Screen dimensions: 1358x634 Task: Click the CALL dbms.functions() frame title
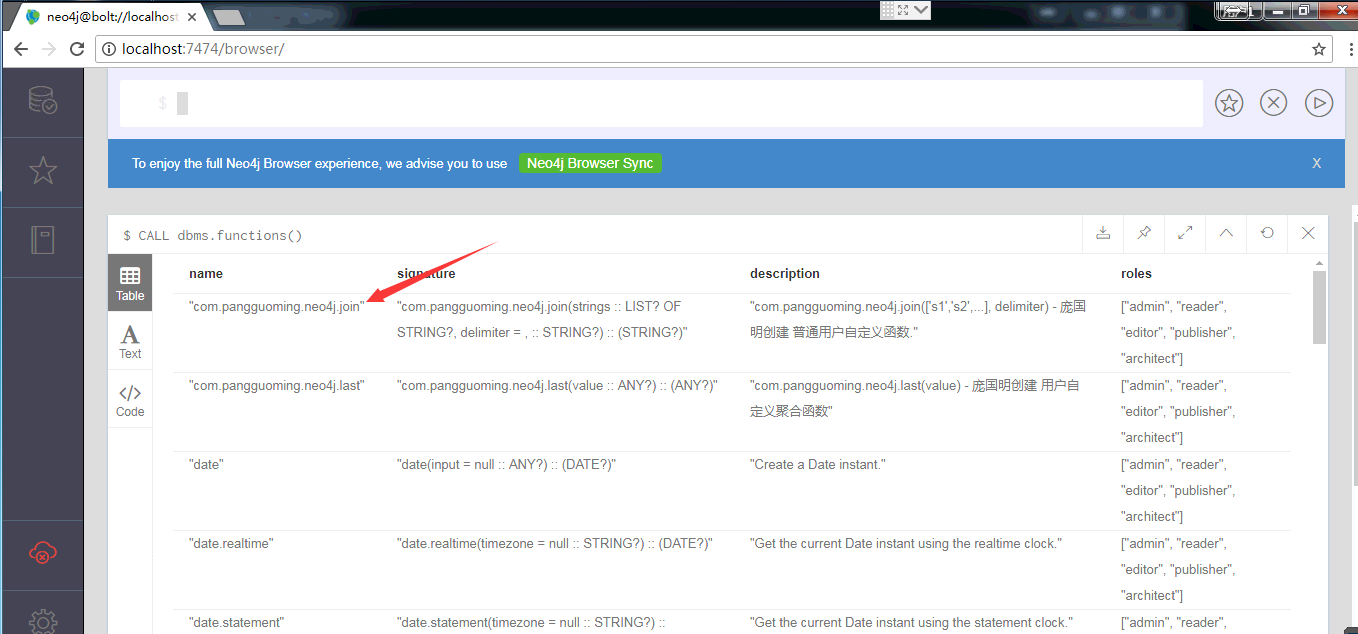(x=212, y=236)
